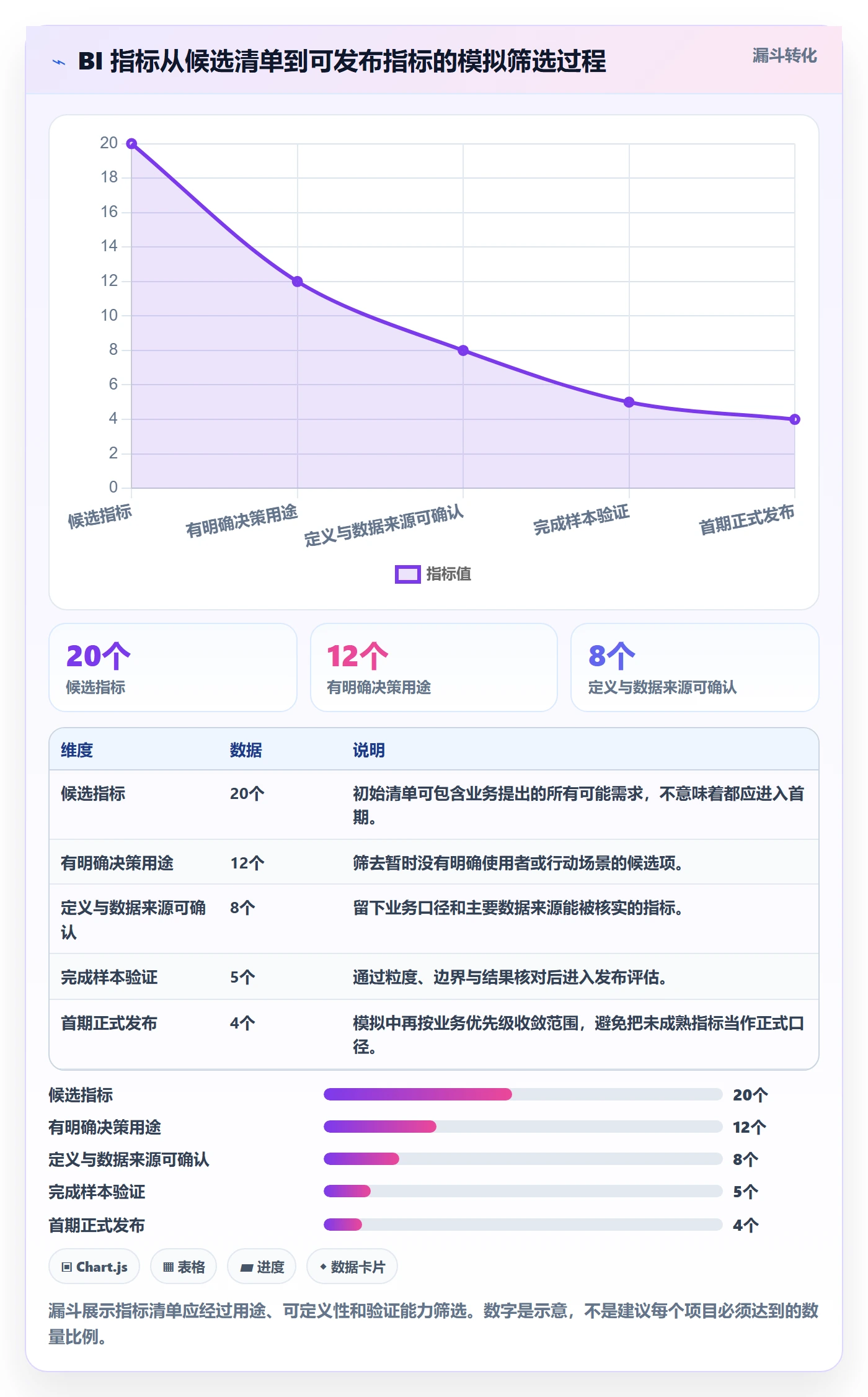Screen dimensions: 868x1397
Task: Click the chart title heading text
Action: click(342, 61)
